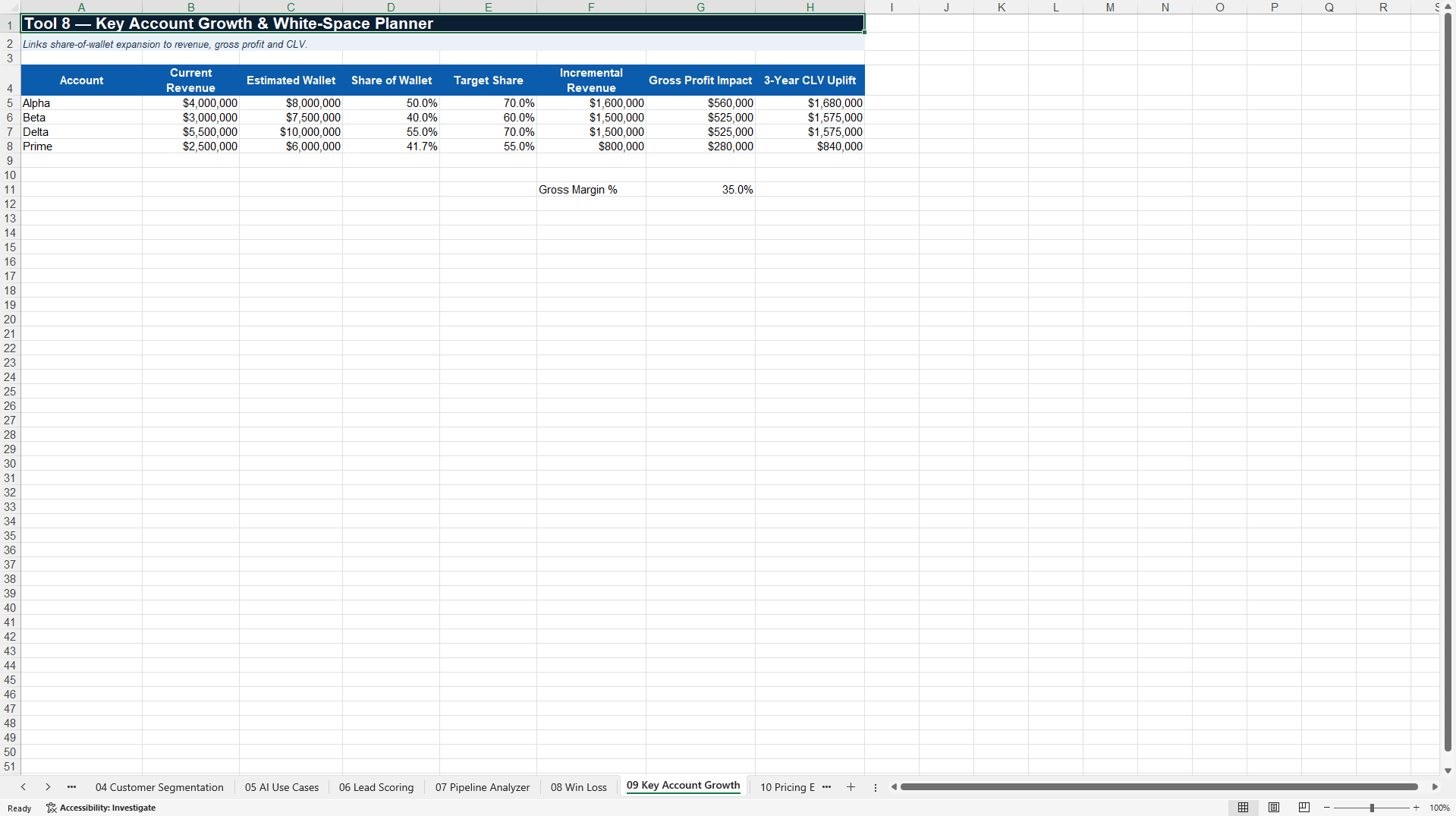Click the Current Revenue header cell

coord(190,80)
